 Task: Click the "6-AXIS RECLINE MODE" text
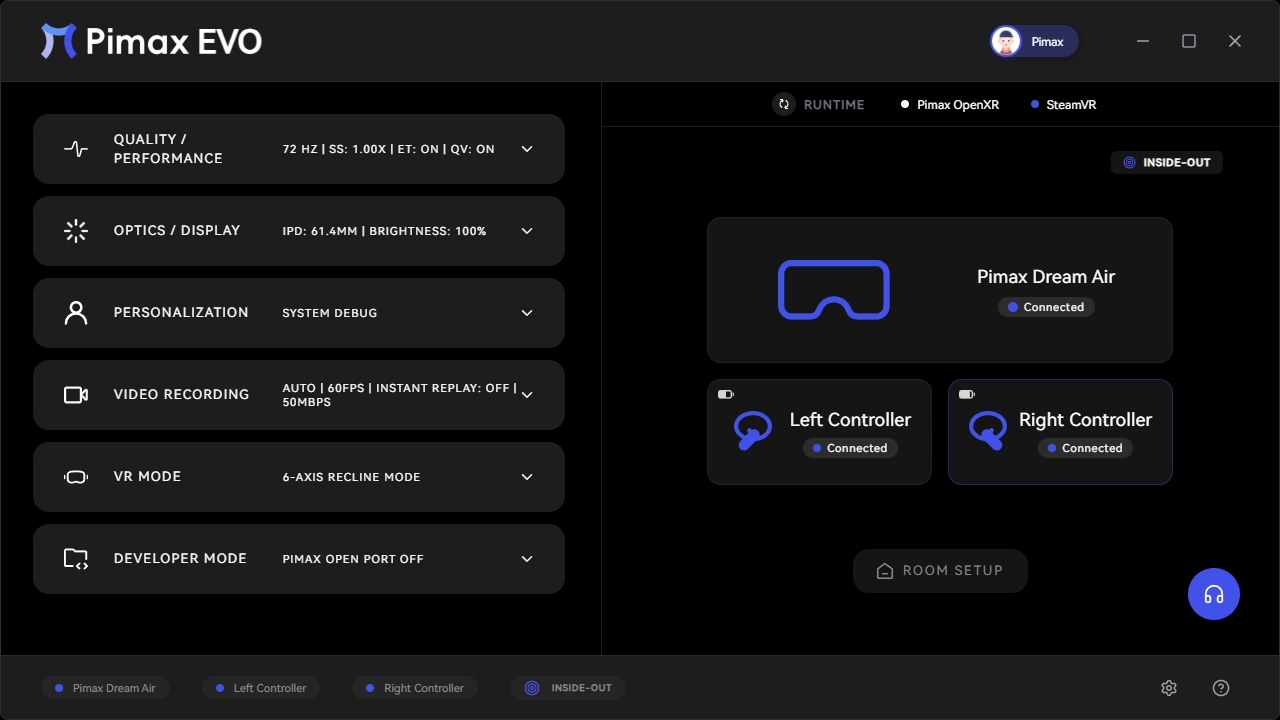(x=352, y=477)
